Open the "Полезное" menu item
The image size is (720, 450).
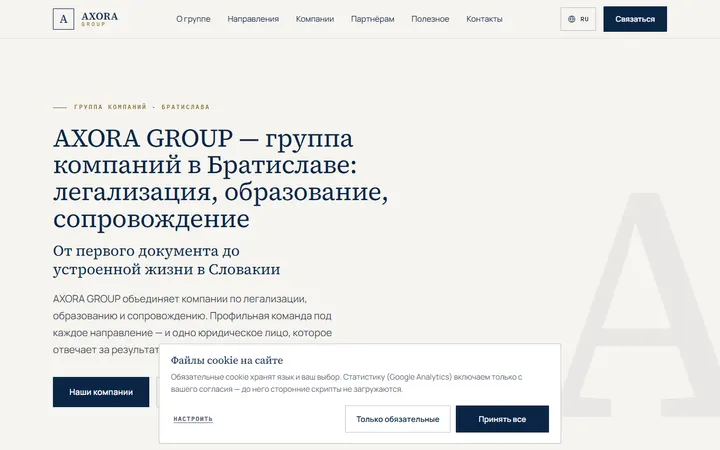430,19
